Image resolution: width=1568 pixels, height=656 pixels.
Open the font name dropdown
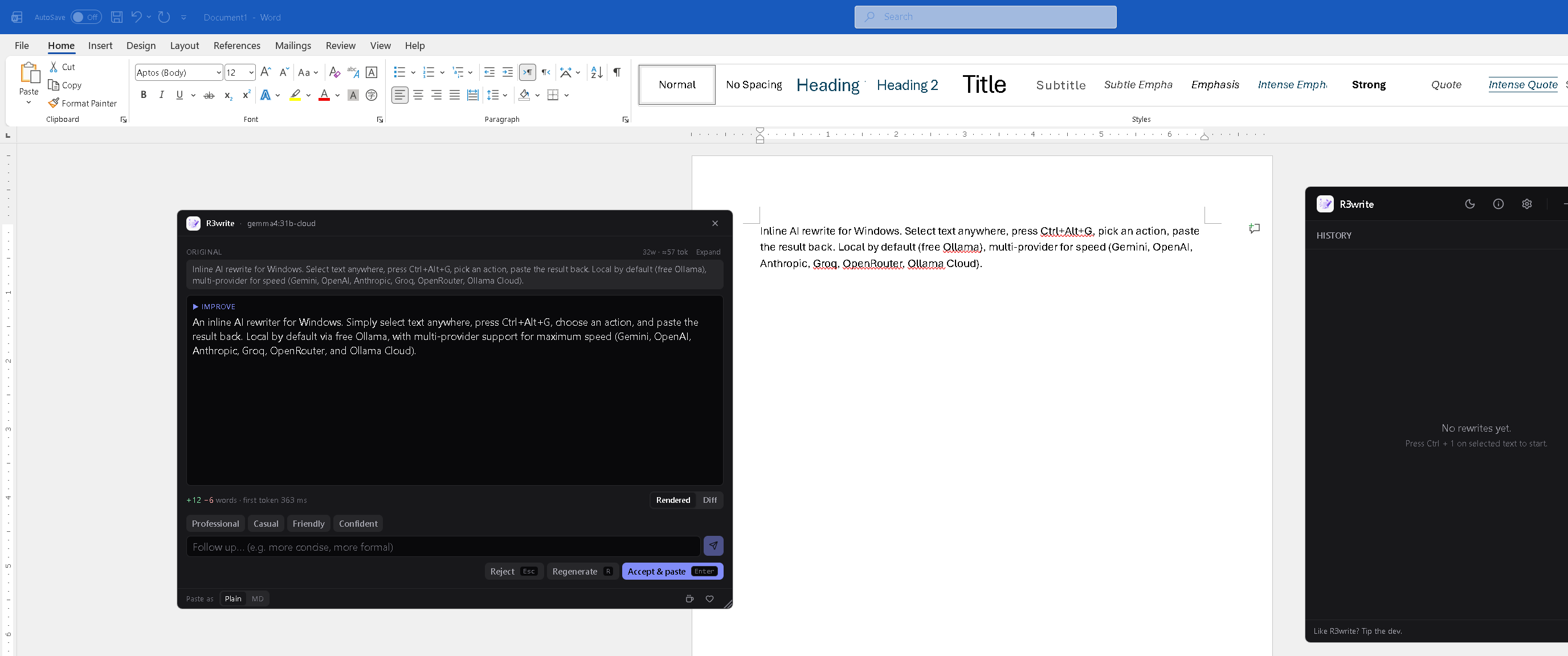click(219, 72)
